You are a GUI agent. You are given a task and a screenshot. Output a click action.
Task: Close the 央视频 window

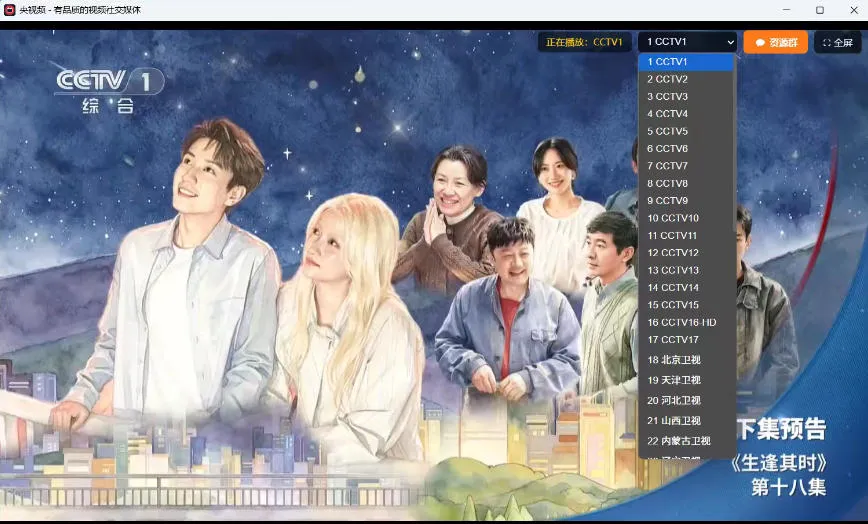coord(854,9)
